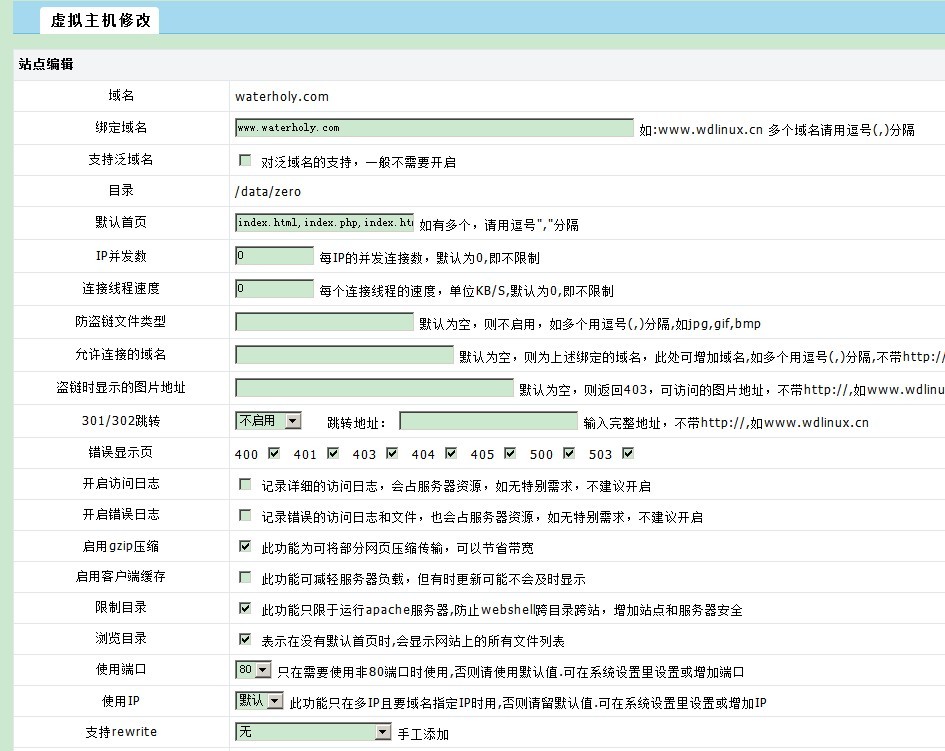Uncheck the 503 error page checkbox
945x751 pixels.
[628, 454]
